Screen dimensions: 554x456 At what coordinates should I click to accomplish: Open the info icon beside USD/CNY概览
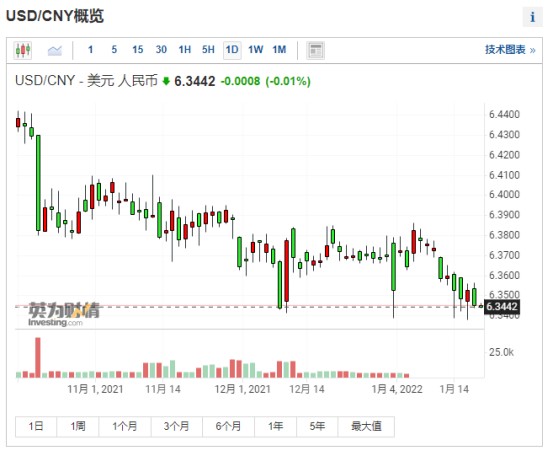pos(532,17)
